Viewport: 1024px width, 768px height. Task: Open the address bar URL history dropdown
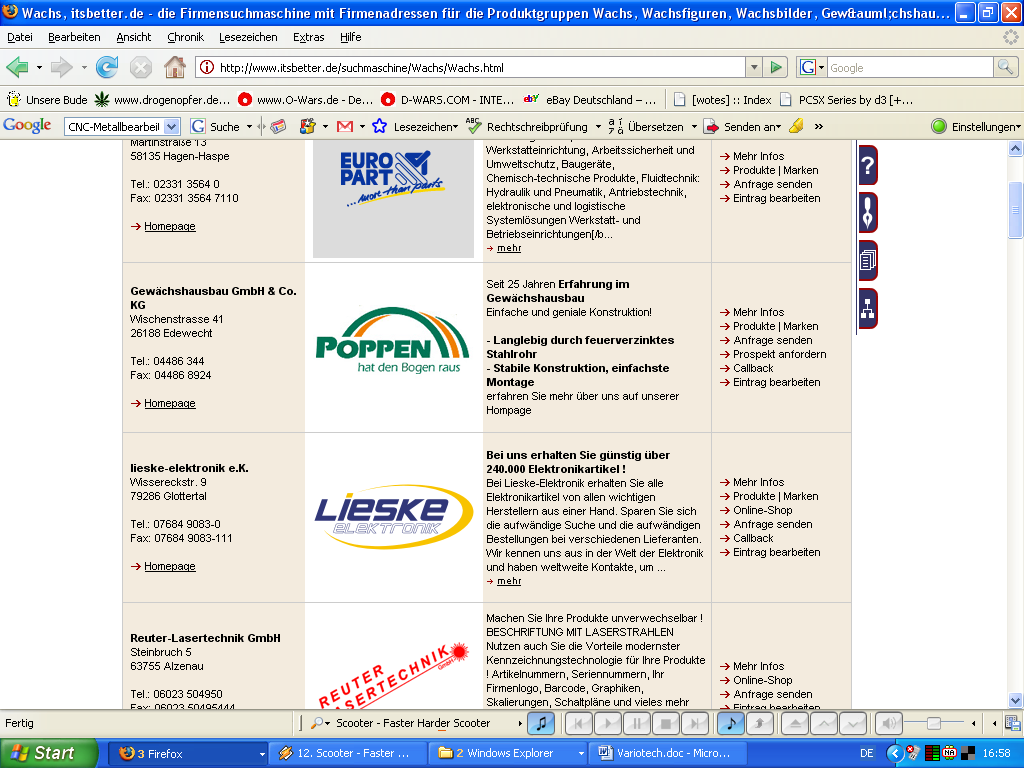[x=754, y=67]
